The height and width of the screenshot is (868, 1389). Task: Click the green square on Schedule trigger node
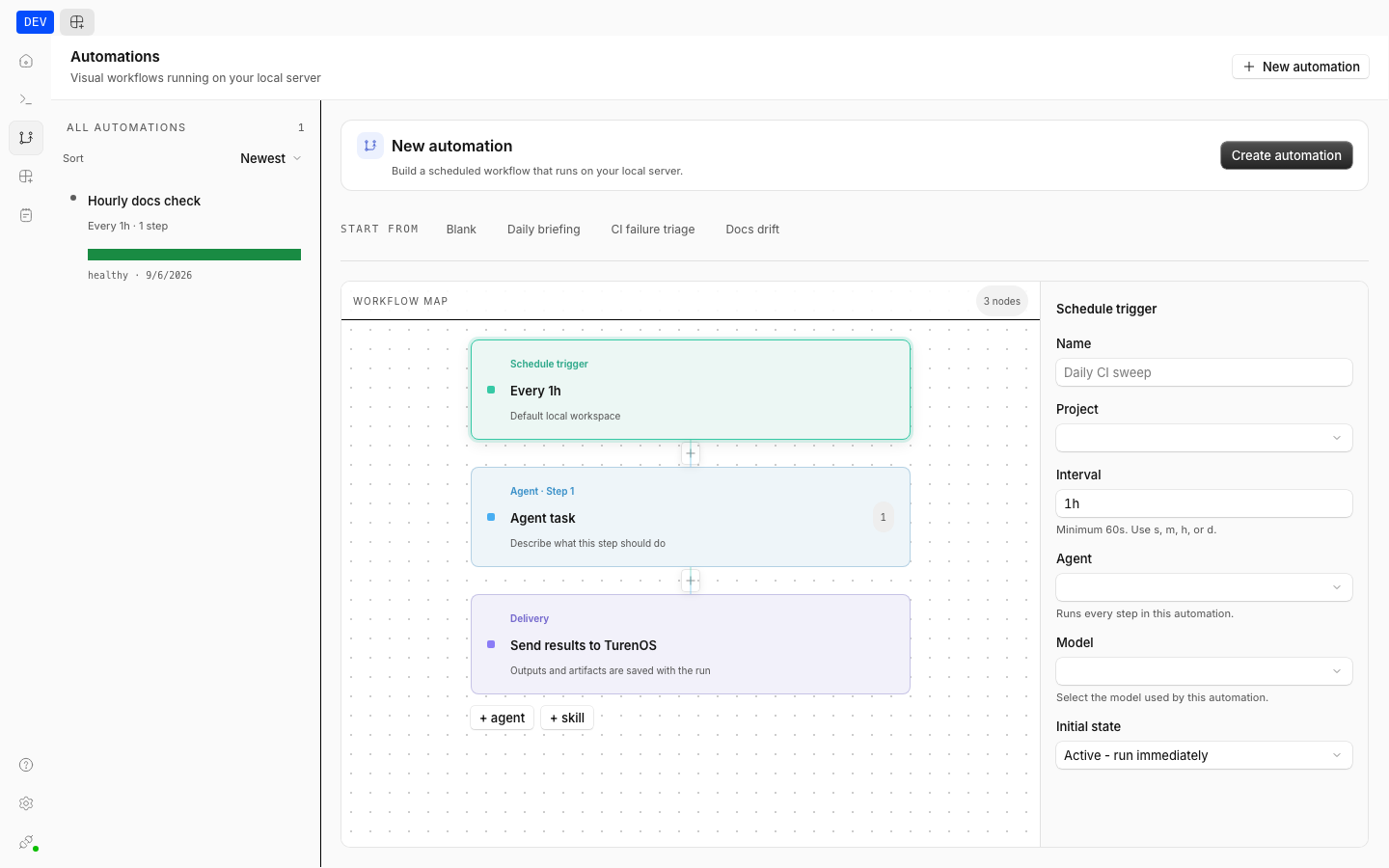coord(491,390)
